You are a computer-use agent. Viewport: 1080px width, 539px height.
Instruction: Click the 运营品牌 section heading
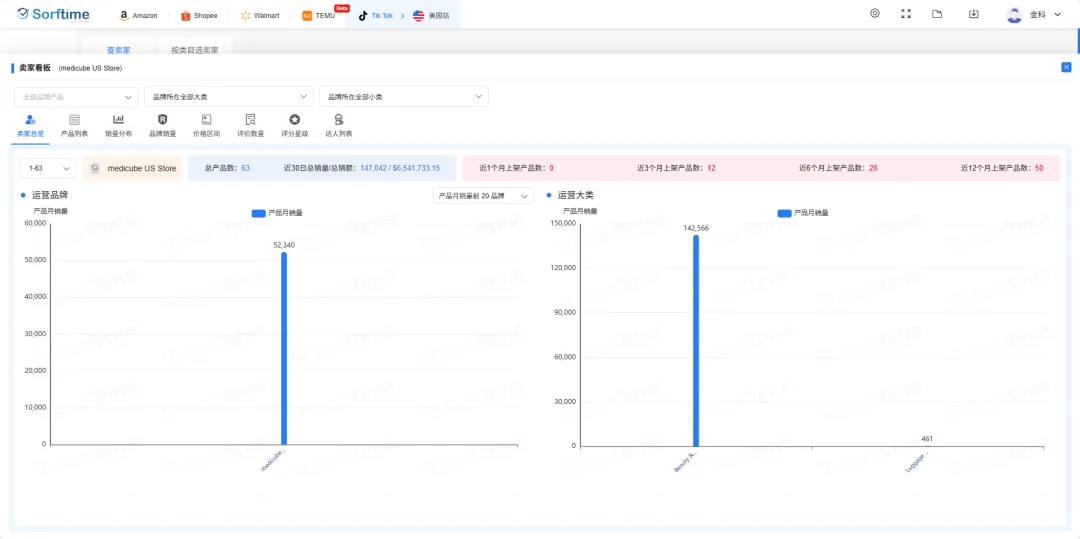50,195
